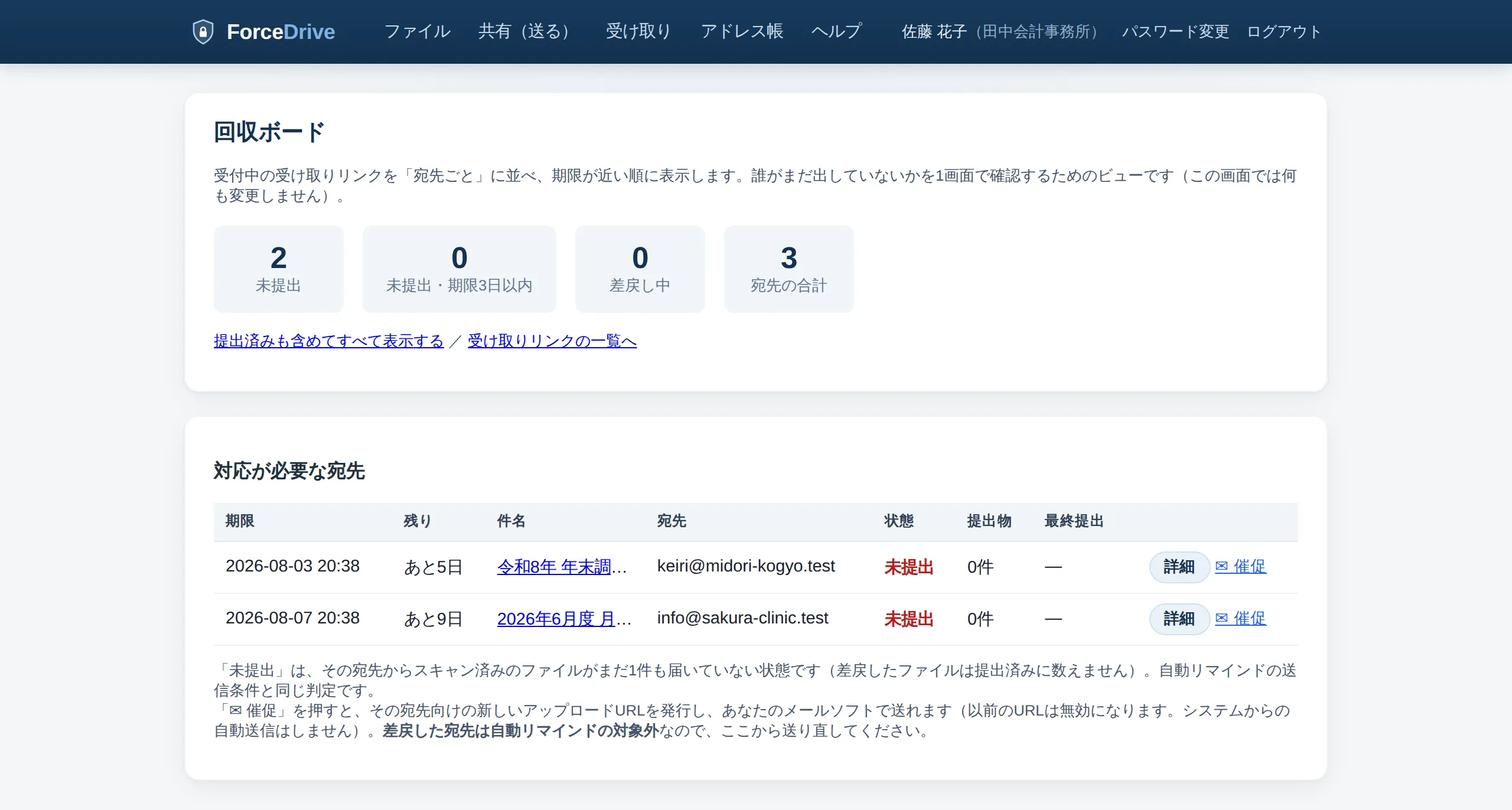Click the 件名 column header
Image resolution: width=1512 pixels, height=810 pixels.
(x=511, y=521)
